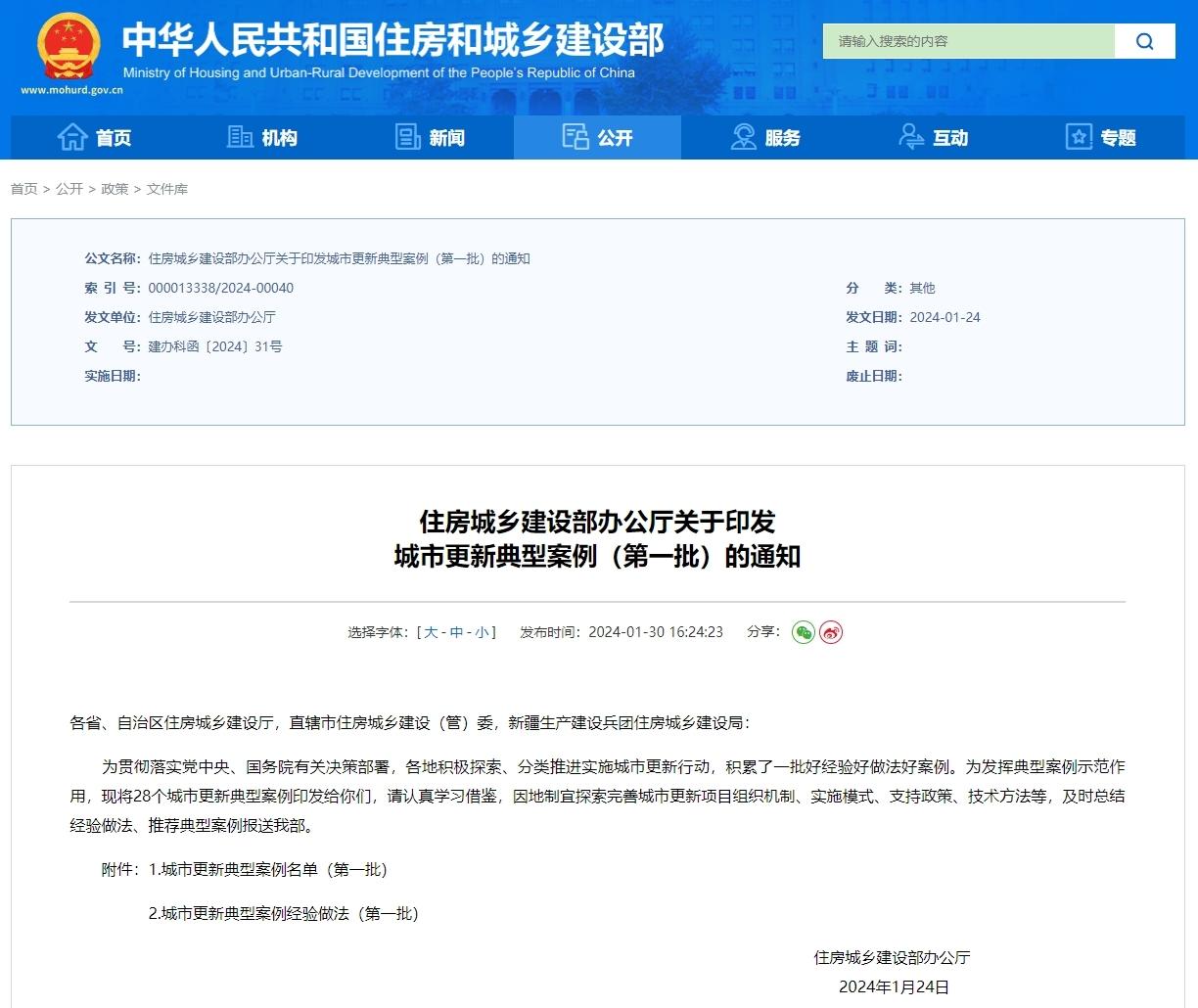
Task: Open the 新闻 navigation menu item
Action: (446, 138)
